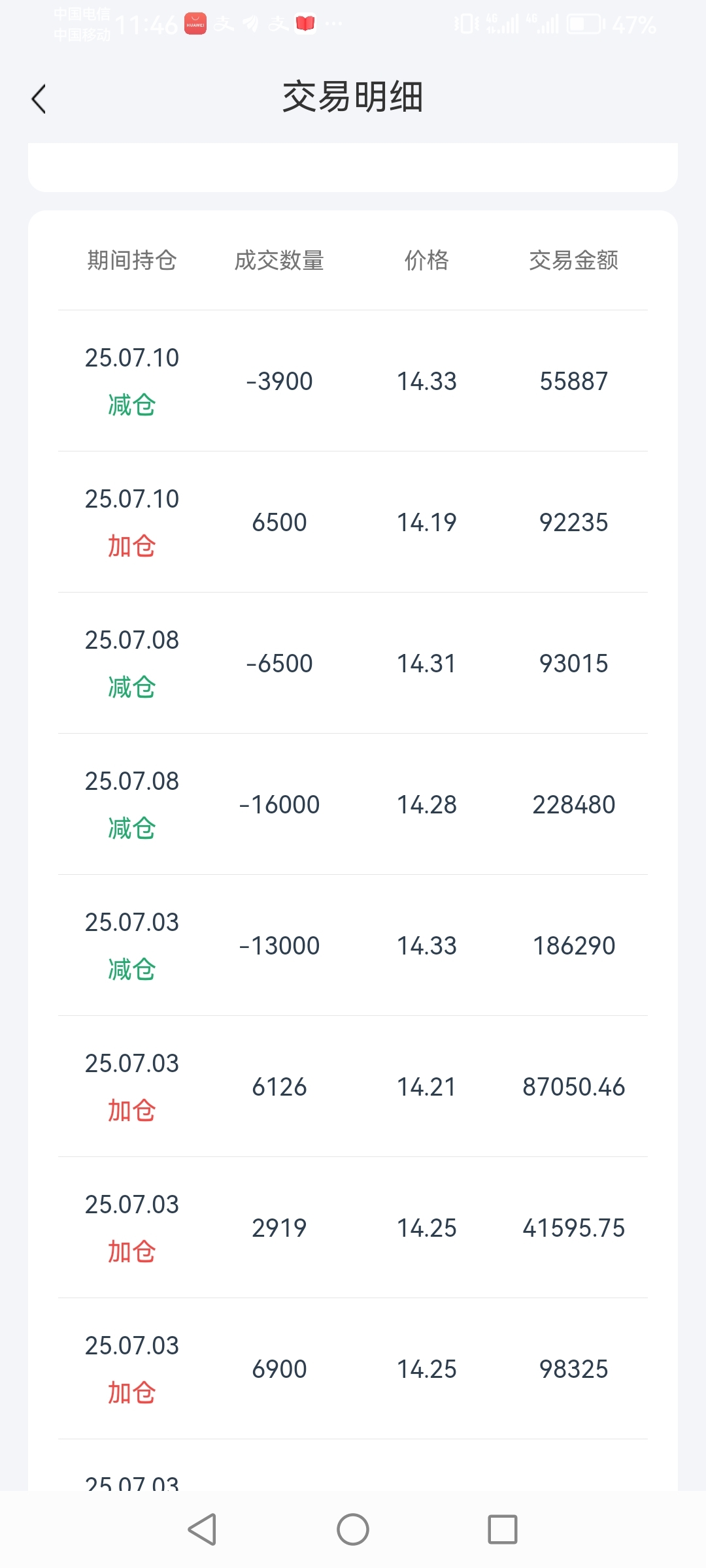The height and width of the screenshot is (1568, 706).
Task: Tap the battery indicator in status bar
Action: (586, 24)
